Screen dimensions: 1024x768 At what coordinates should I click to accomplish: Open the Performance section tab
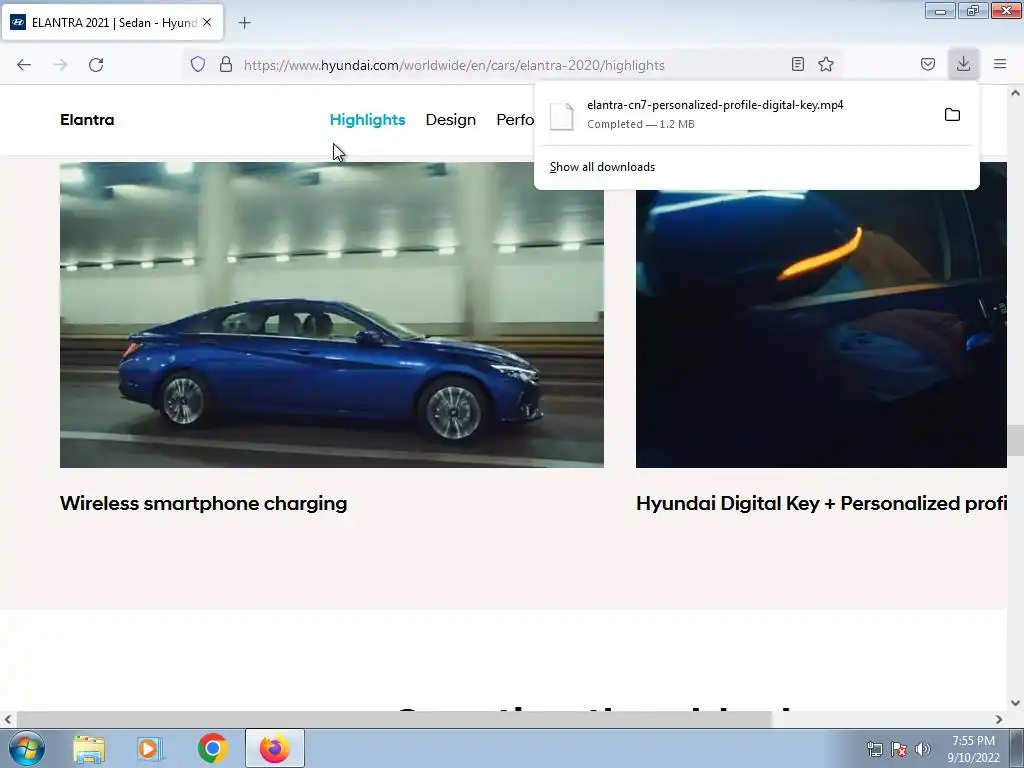point(515,120)
